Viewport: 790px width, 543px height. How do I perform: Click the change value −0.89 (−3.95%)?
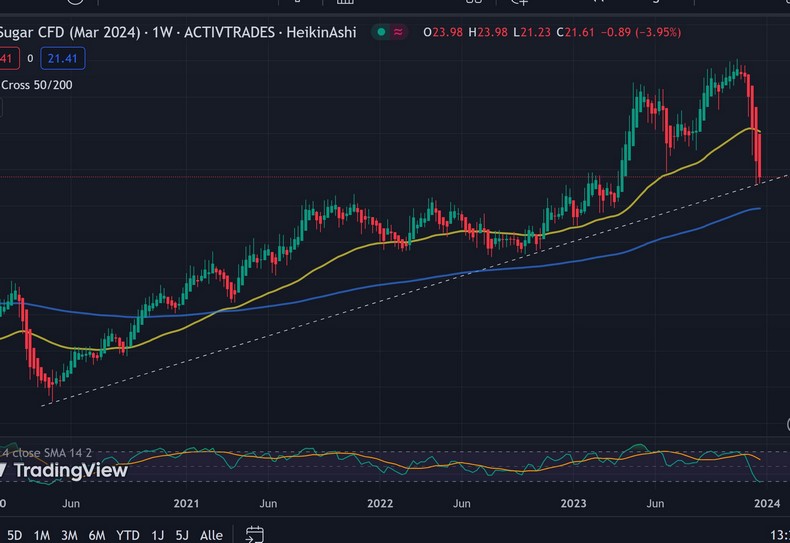641,32
